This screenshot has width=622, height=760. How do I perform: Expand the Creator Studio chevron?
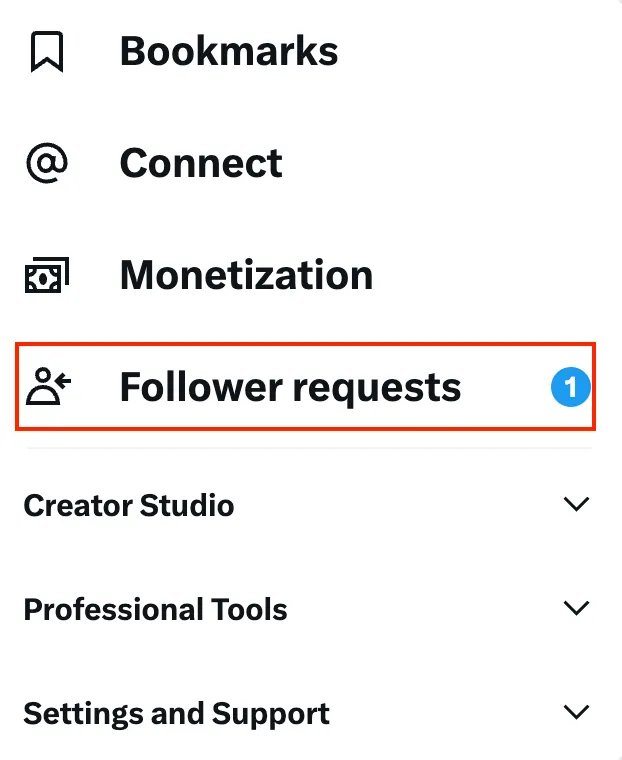tap(576, 504)
